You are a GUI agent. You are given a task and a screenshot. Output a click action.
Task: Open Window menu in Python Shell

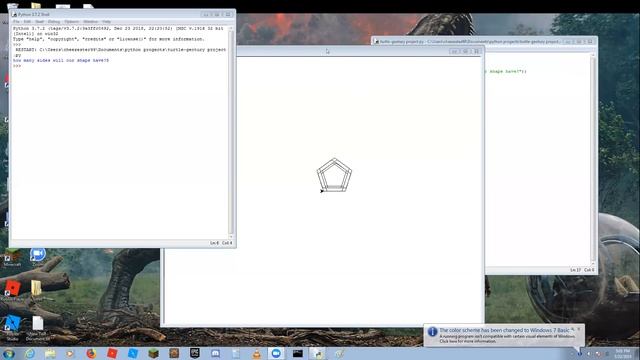point(91,21)
